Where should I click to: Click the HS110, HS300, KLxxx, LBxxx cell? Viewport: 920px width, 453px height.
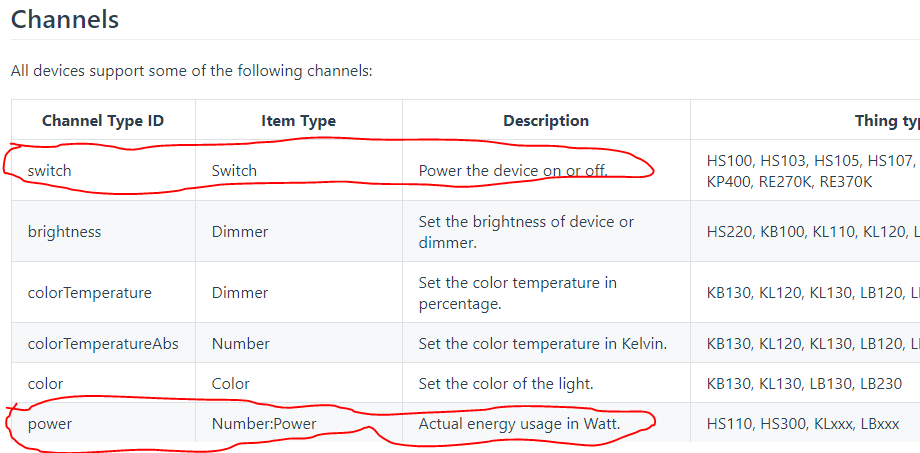(803, 424)
